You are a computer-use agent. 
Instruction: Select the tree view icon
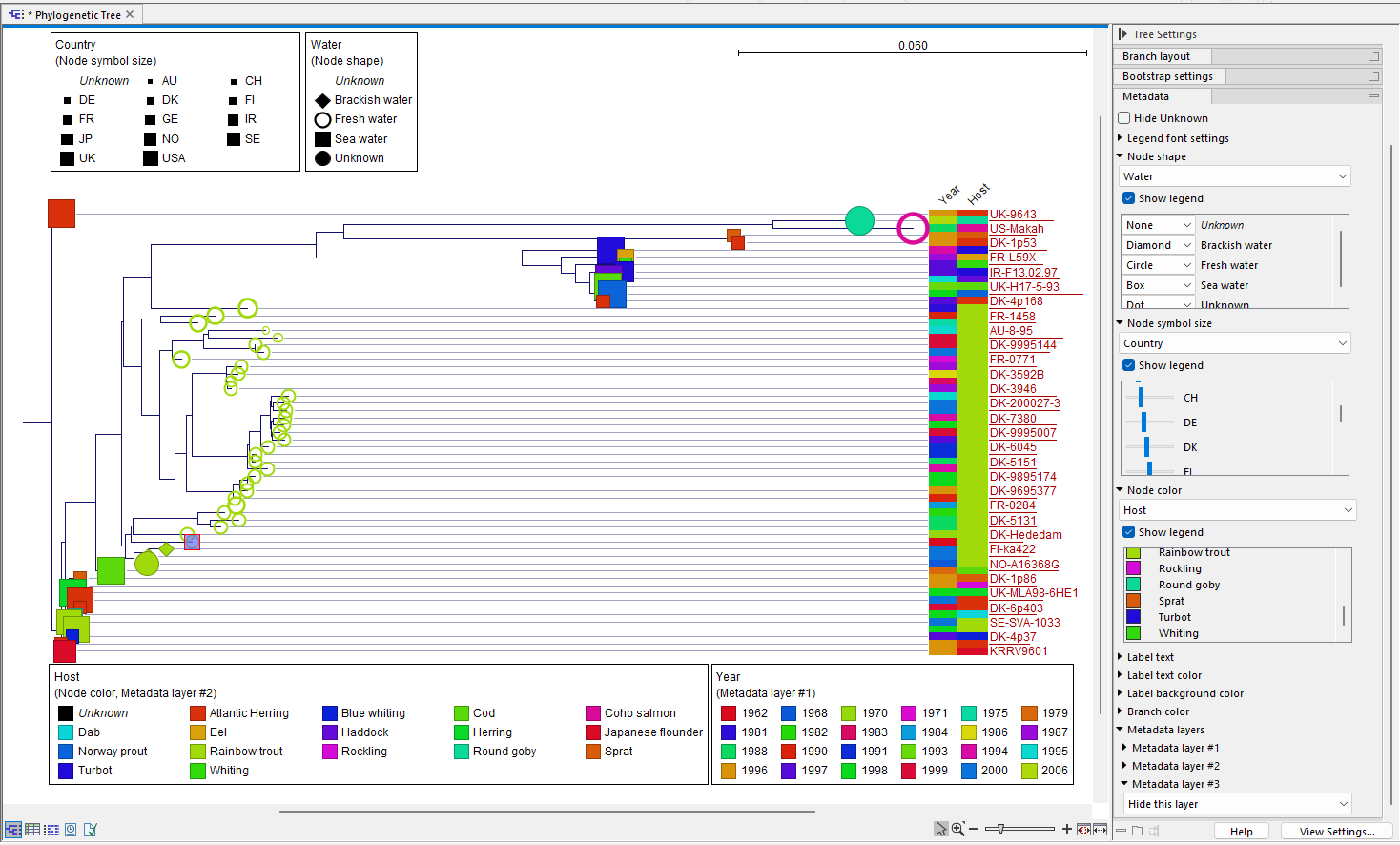[x=12, y=829]
